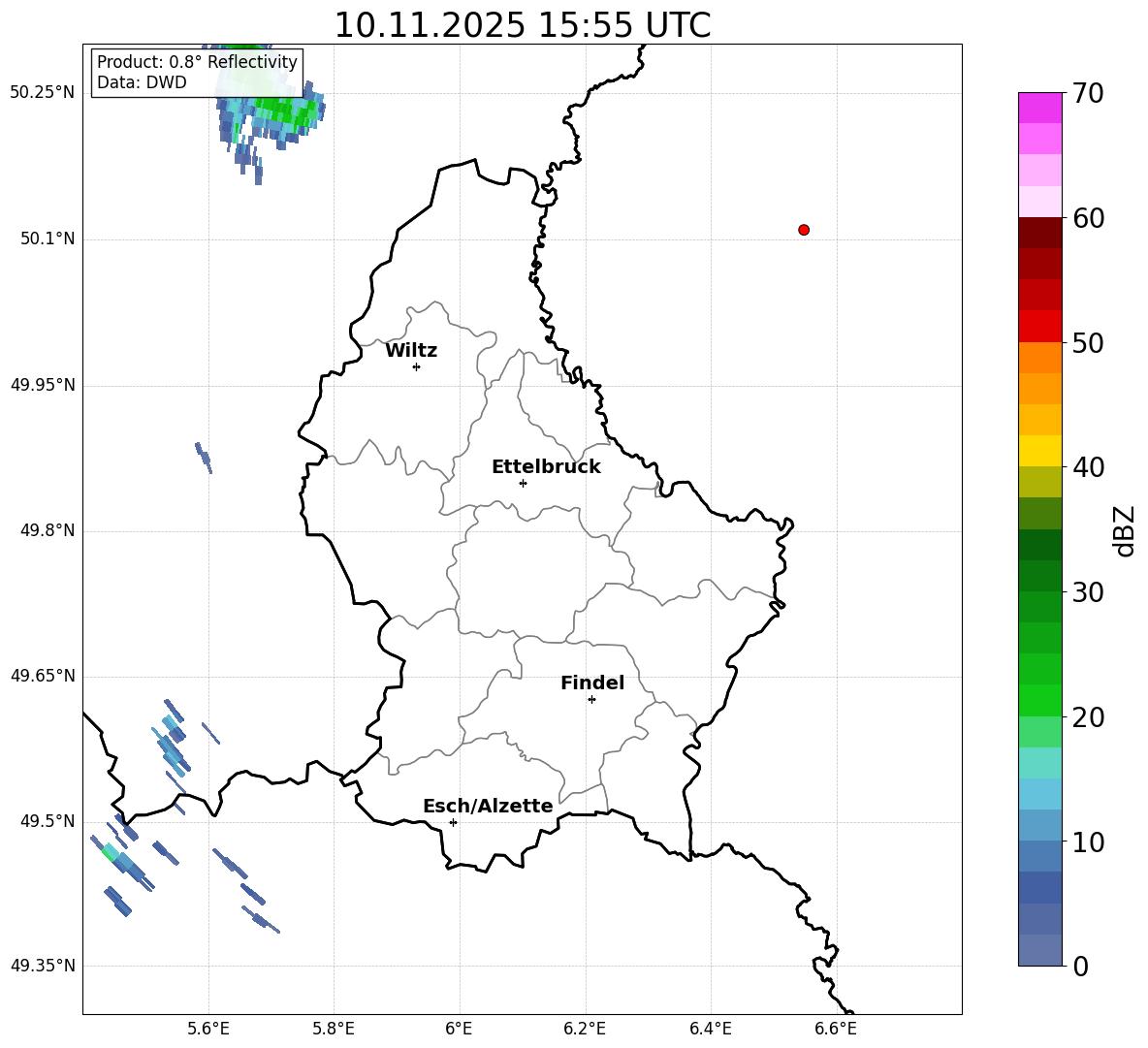Click the colorbar tick label 0
This screenshot has width=1148, height=1048.
(x=1080, y=966)
